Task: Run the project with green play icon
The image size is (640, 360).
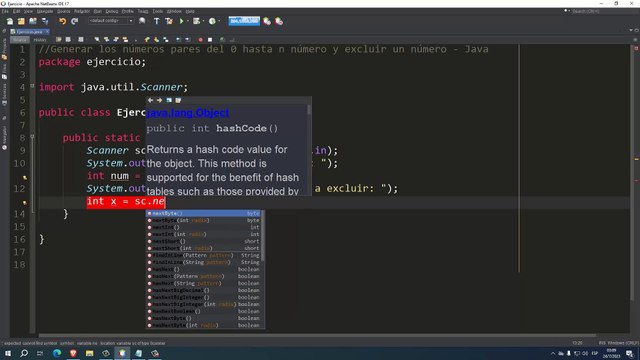Action: click(181, 21)
